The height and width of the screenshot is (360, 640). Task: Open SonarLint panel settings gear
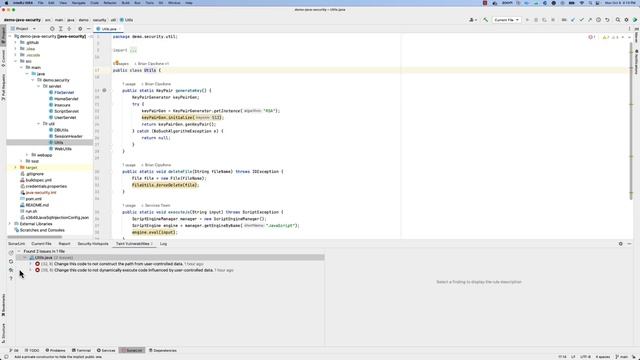[620, 244]
